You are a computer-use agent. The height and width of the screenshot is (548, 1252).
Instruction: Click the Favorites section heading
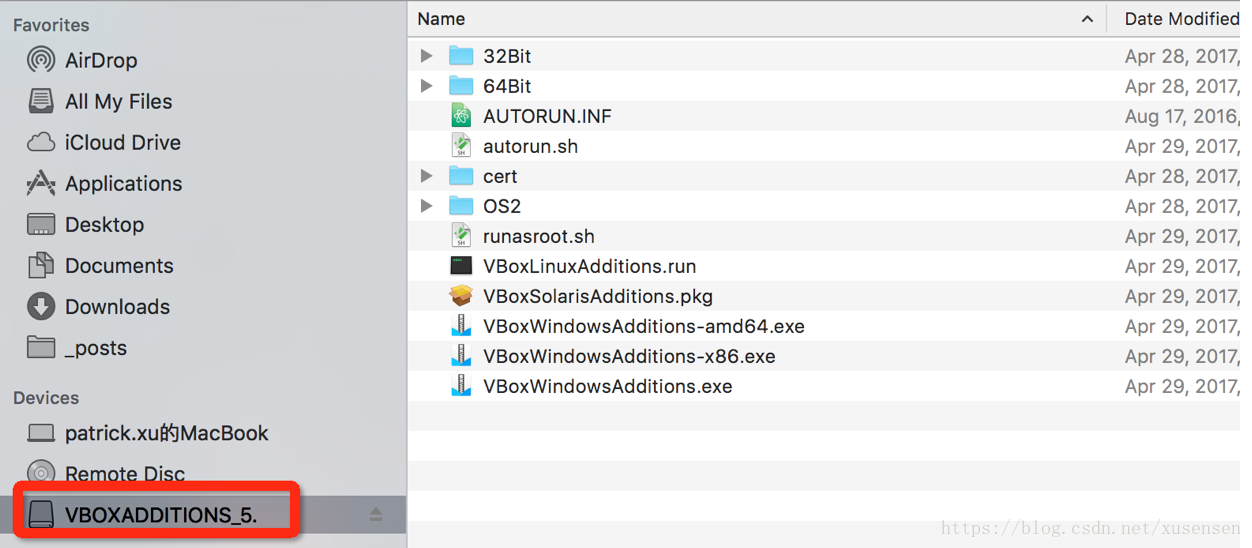[51, 25]
